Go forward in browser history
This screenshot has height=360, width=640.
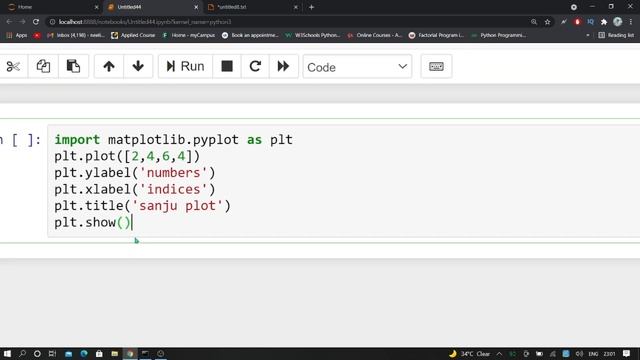pyautogui.click(x=22, y=22)
